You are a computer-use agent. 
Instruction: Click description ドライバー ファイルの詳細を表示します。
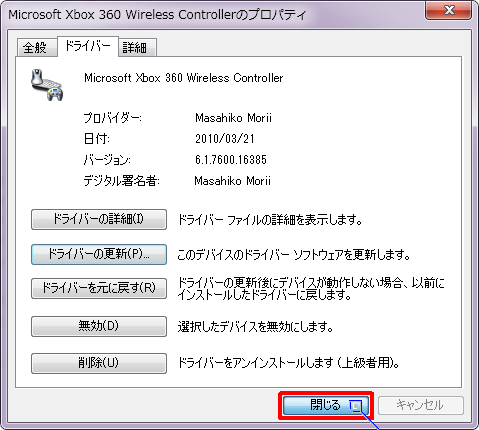[270, 220]
